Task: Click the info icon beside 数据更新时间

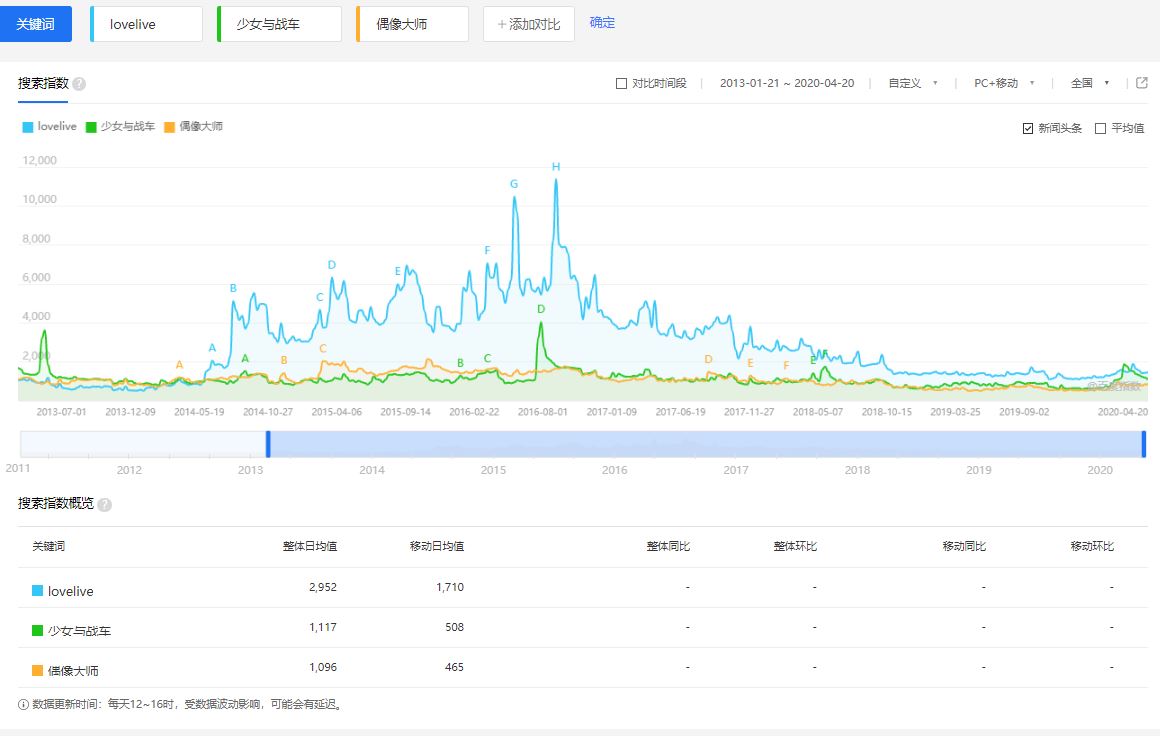Action: tap(23, 704)
